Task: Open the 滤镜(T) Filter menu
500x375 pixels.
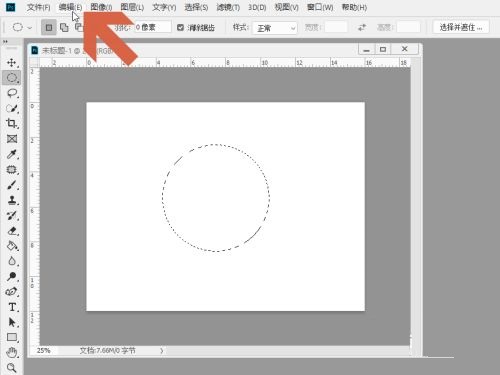Action: pos(228,7)
